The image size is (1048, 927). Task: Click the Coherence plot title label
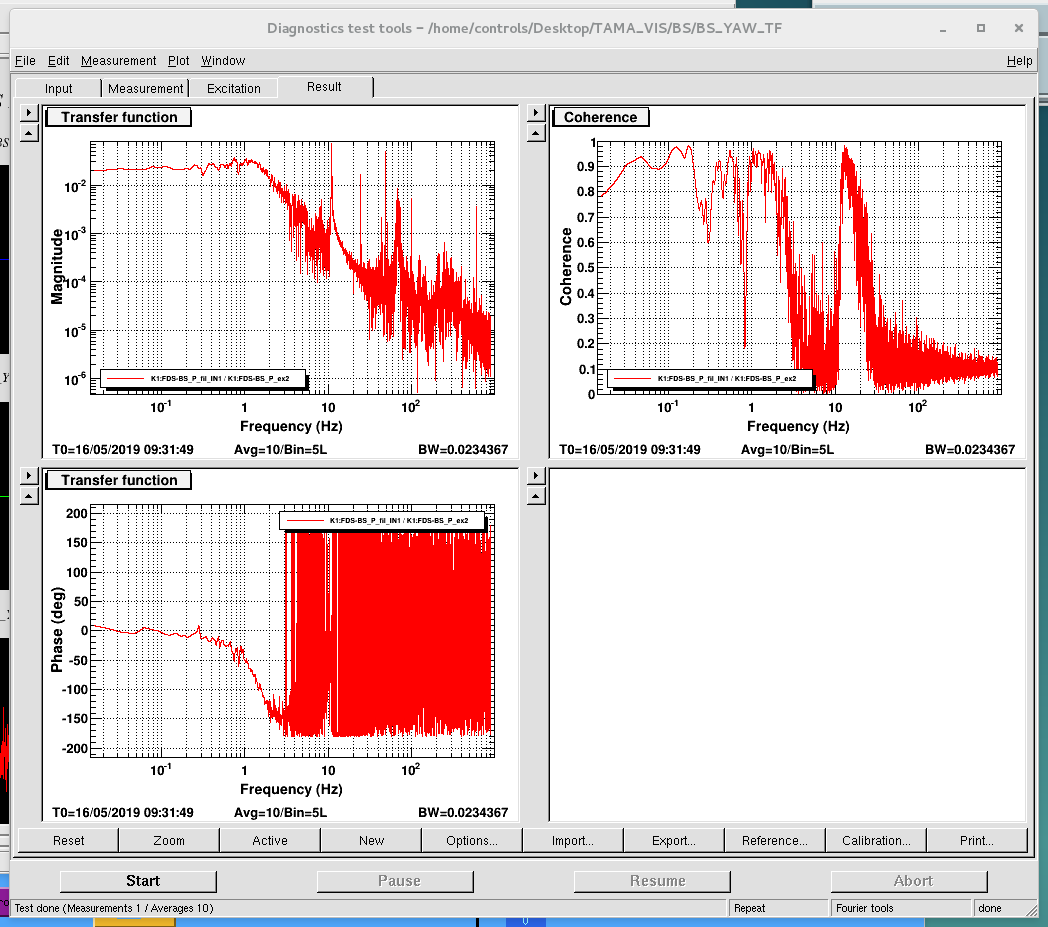coord(600,117)
